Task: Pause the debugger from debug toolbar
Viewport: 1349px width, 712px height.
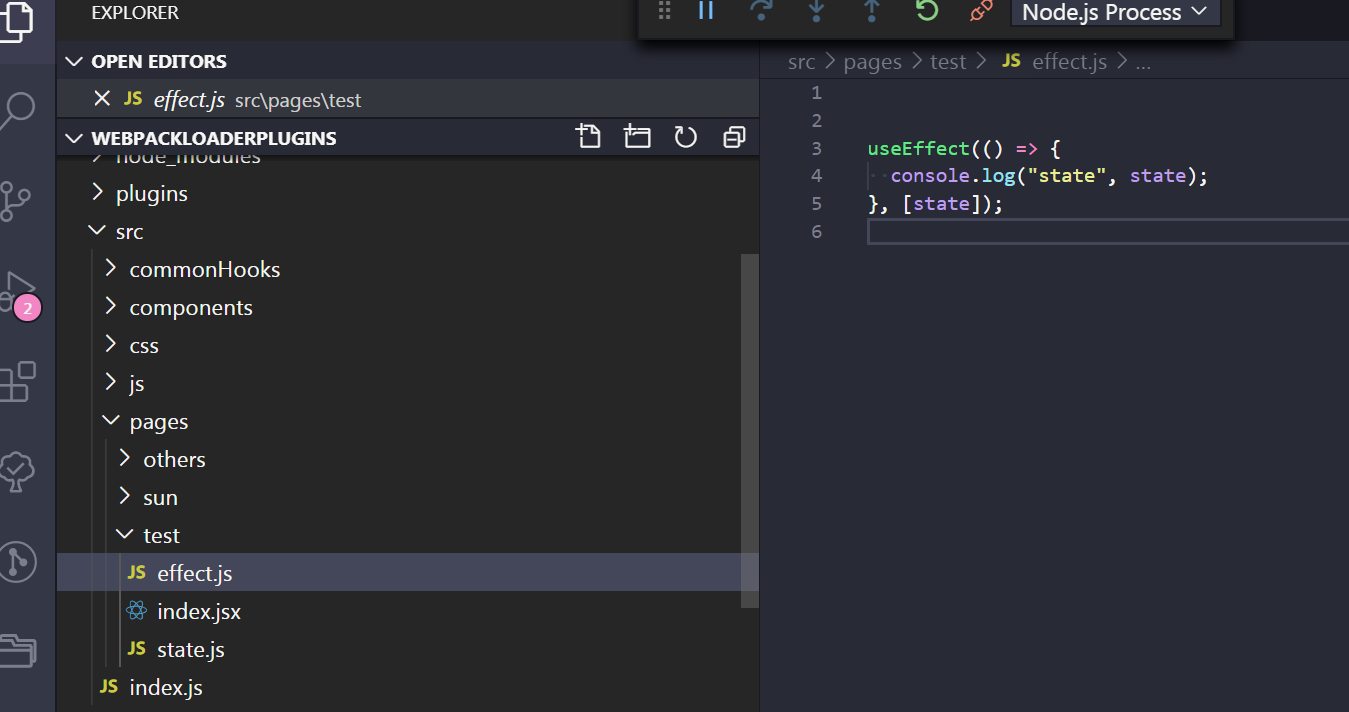Action: pos(706,12)
